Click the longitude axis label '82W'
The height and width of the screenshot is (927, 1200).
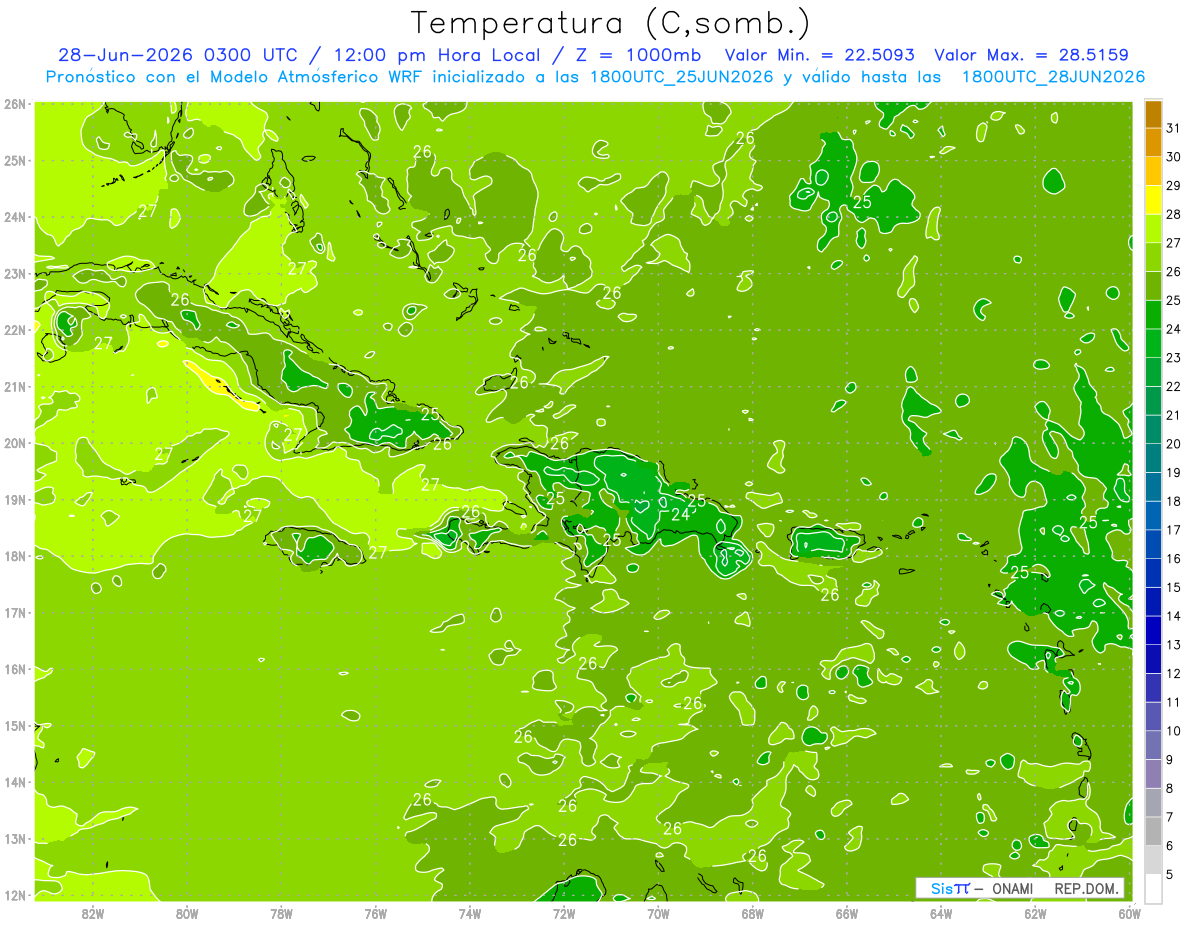click(93, 913)
